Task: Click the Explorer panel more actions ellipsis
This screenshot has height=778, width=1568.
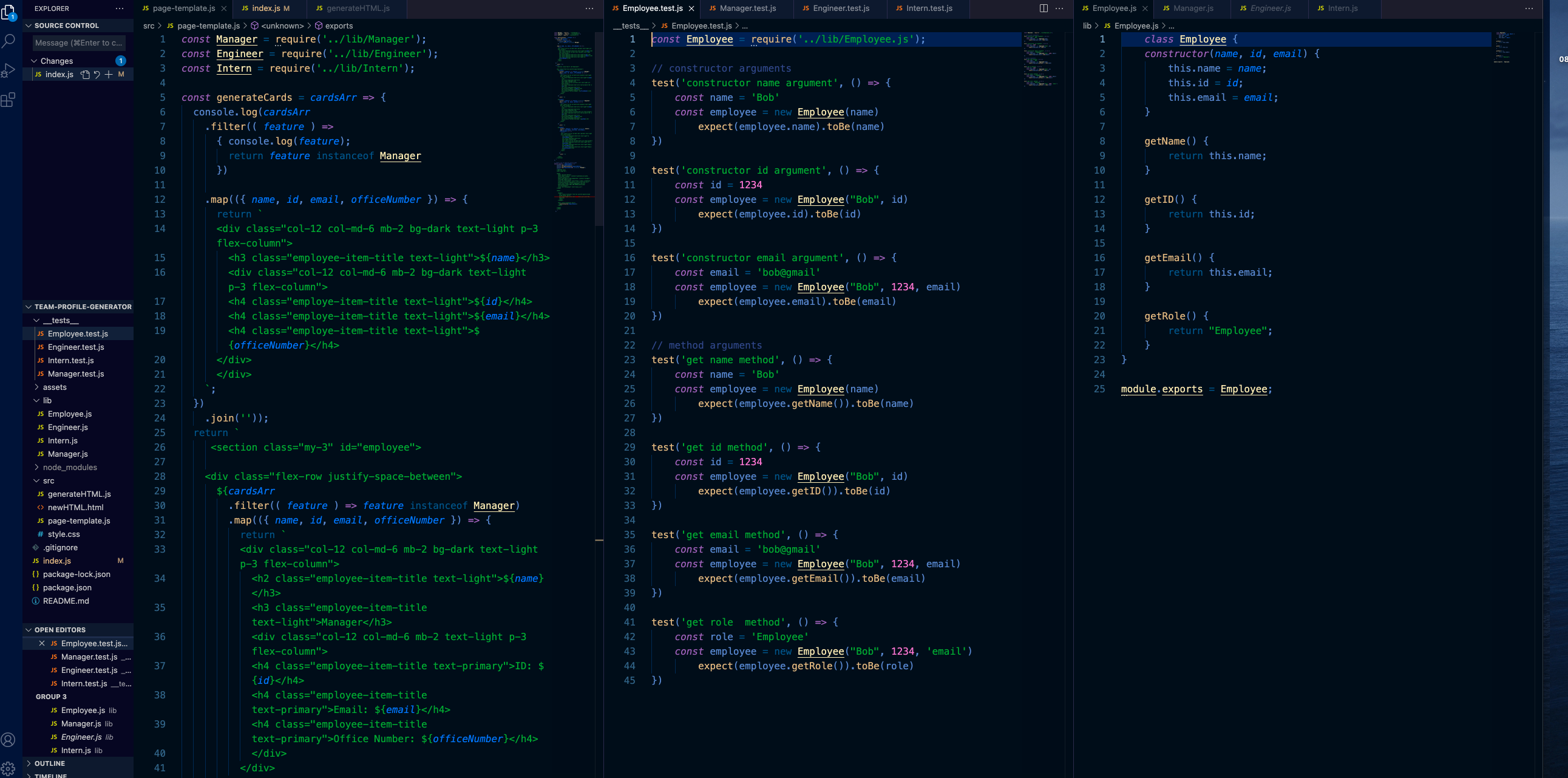Action: point(120,9)
